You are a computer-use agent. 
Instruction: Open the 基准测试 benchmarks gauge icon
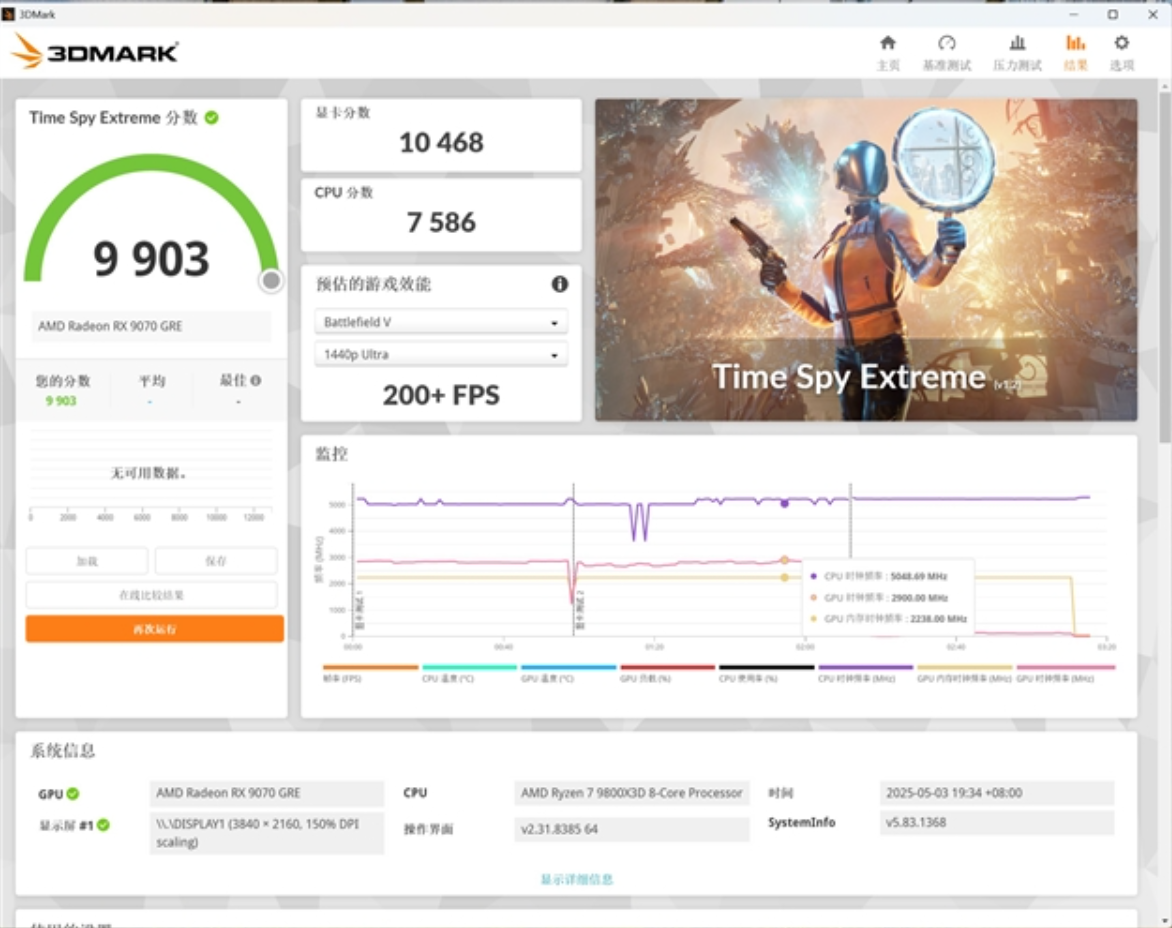946,43
